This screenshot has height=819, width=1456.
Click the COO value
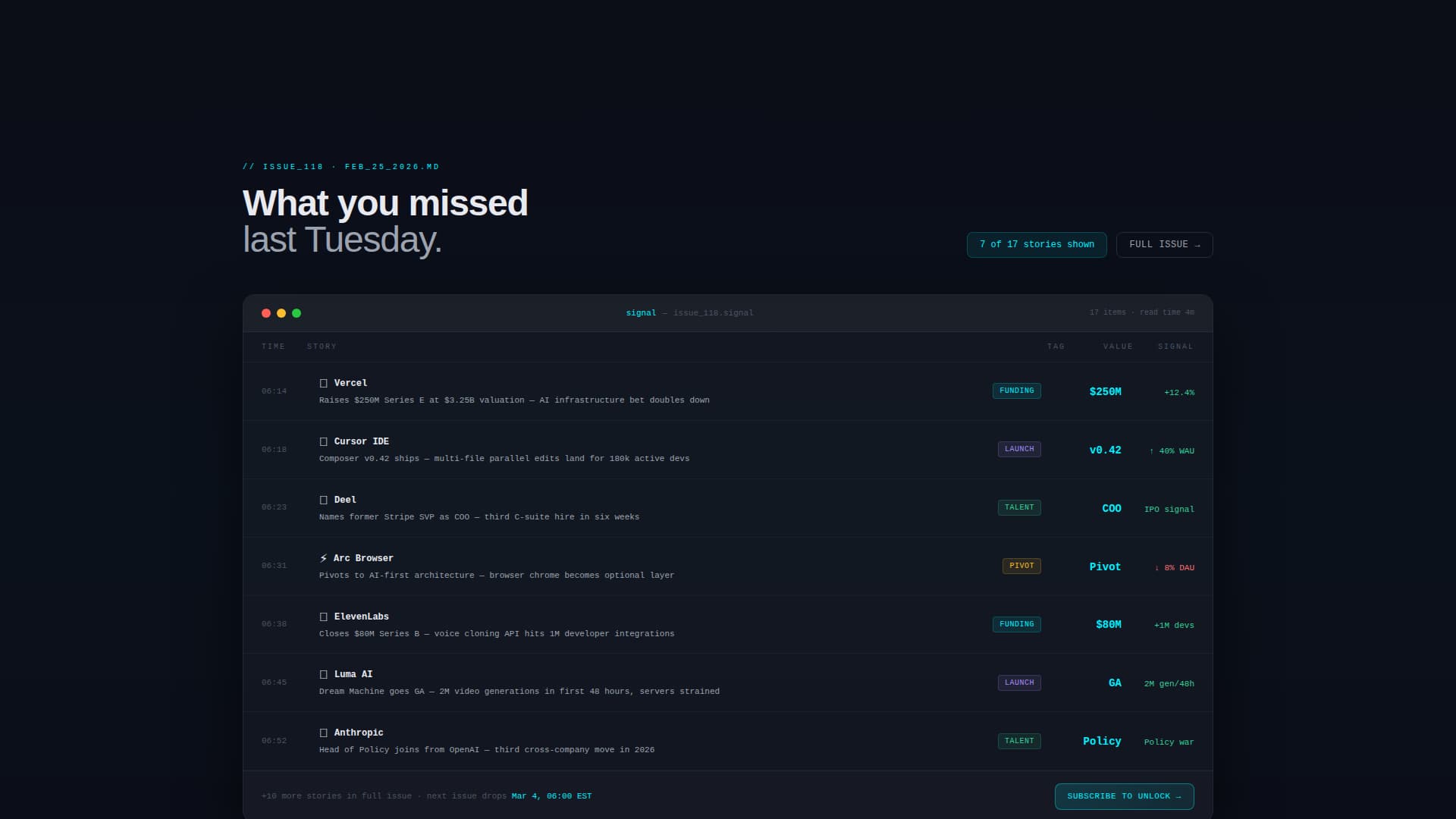(1112, 509)
